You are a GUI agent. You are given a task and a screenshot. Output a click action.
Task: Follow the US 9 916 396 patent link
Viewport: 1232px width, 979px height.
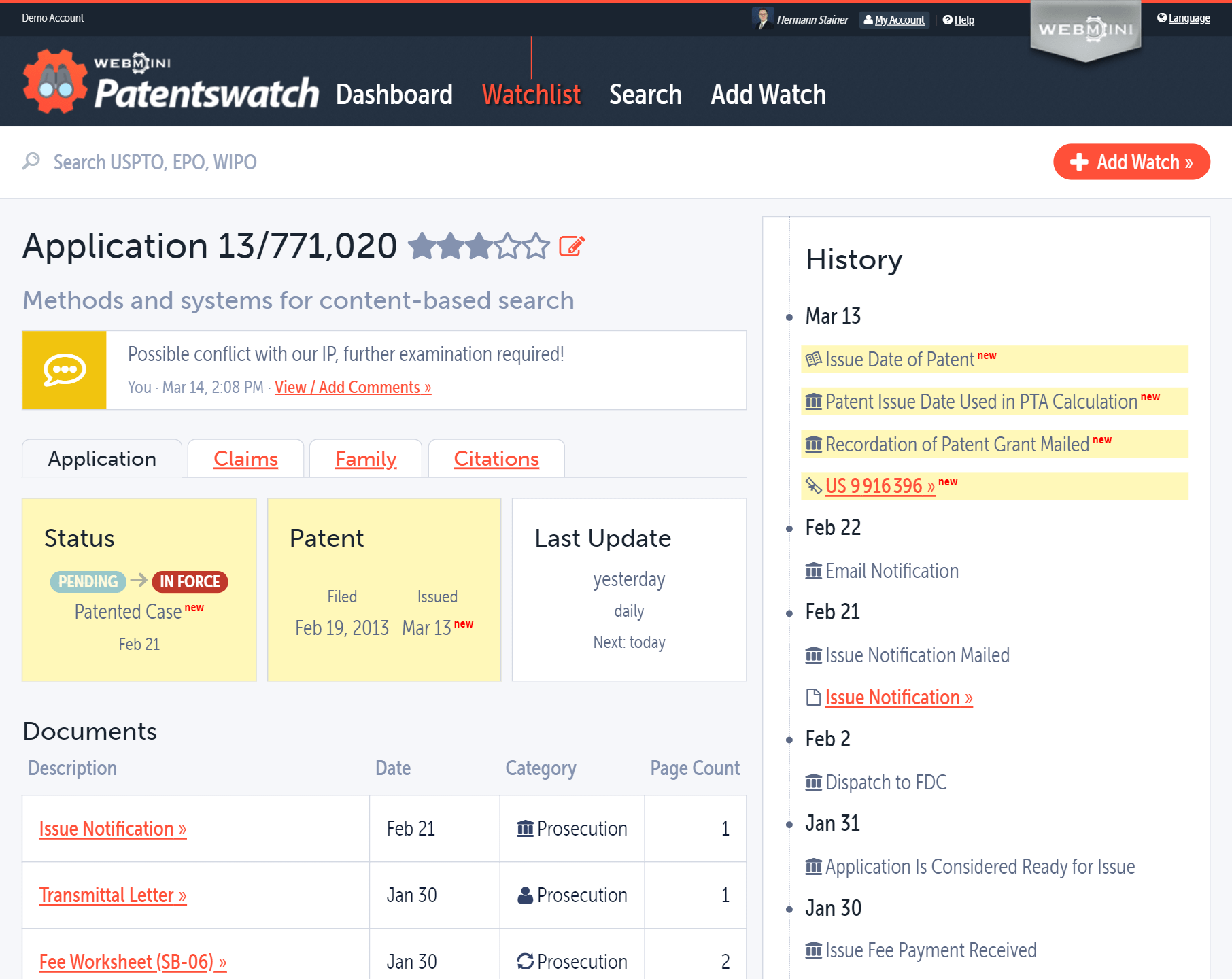(x=877, y=486)
